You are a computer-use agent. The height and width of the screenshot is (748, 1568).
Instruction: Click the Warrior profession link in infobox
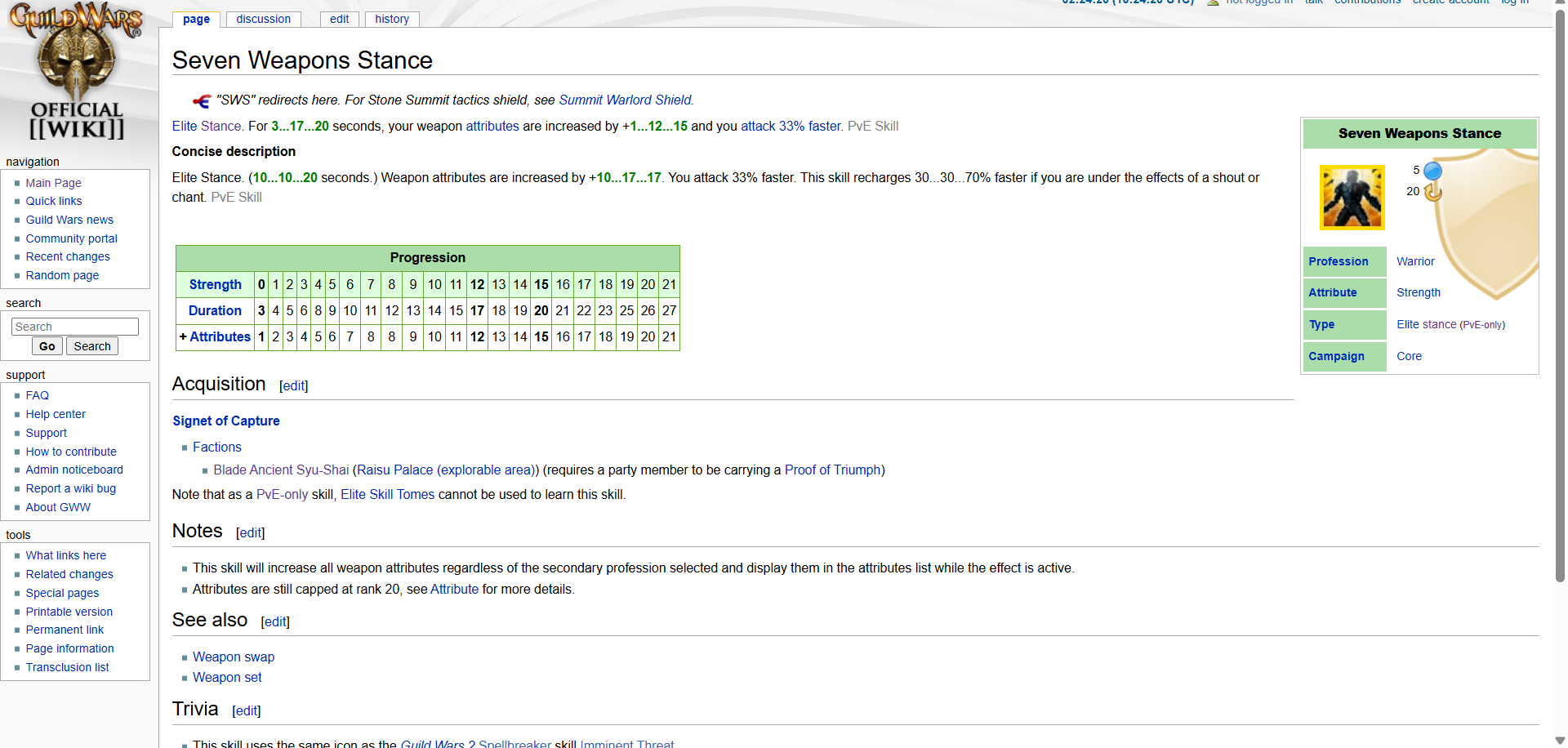click(x=1415, y=261)
